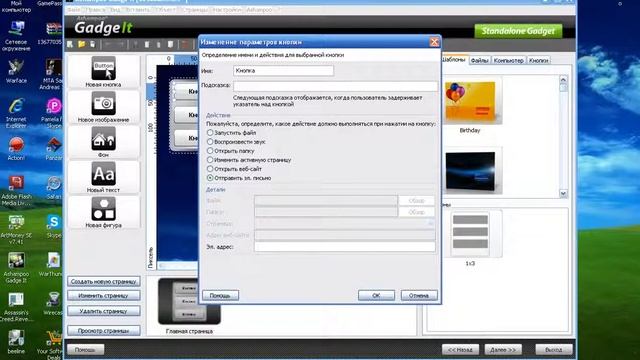Add a new button with Новая кнопка
The image size is (640, 360).
[103, 71]
